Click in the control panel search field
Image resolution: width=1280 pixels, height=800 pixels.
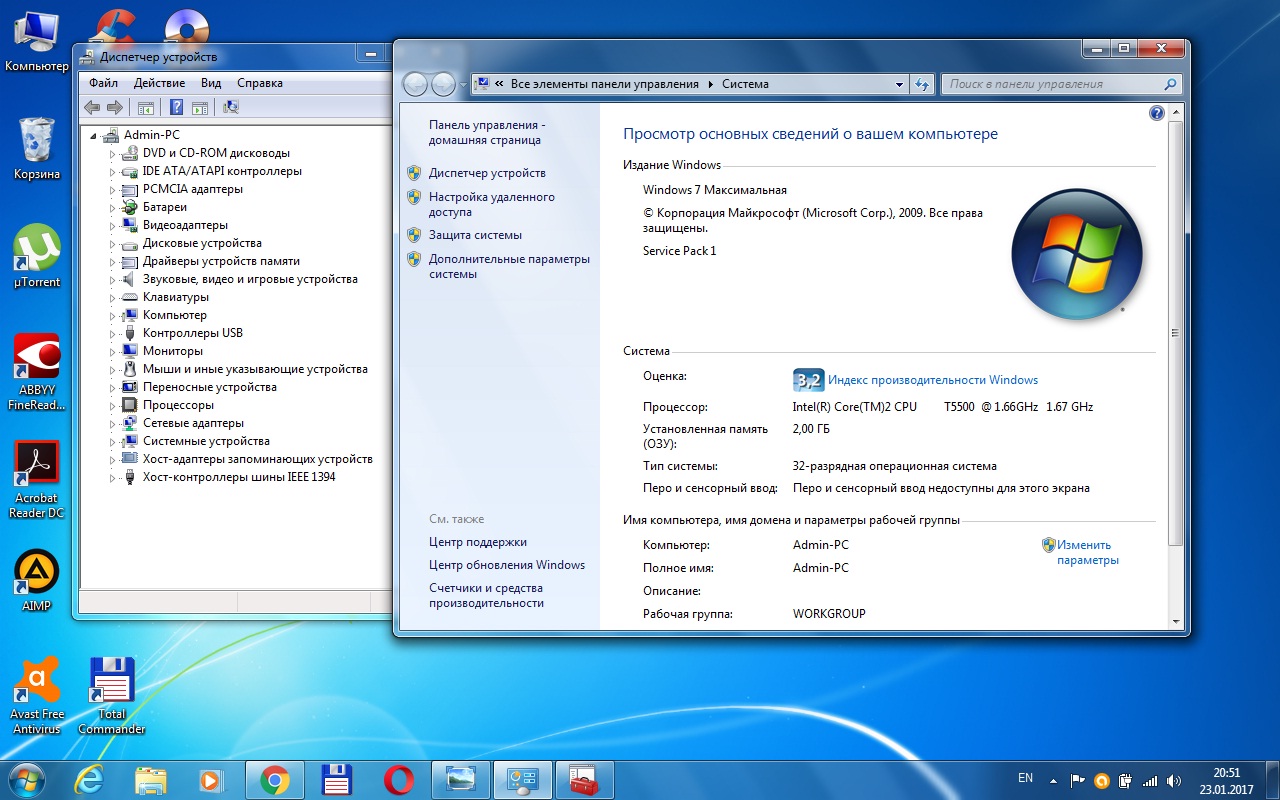pyautogui.click(x=1050, y=85)
